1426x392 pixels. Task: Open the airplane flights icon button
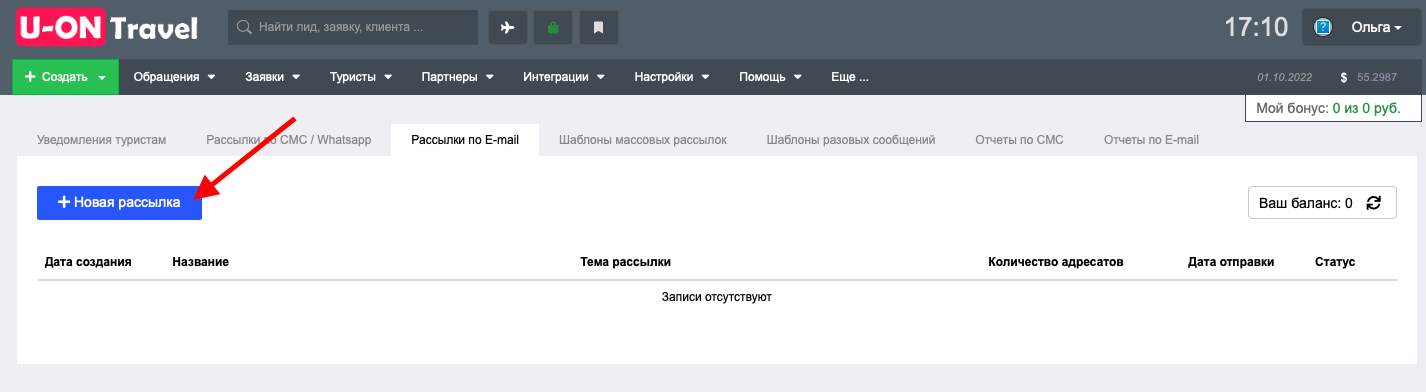coord(508,28)
